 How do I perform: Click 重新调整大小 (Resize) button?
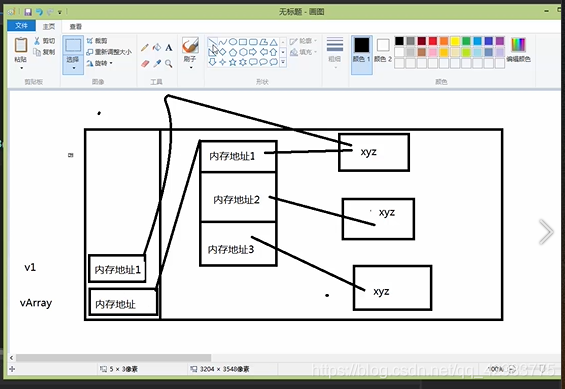(x=109, y=52)
